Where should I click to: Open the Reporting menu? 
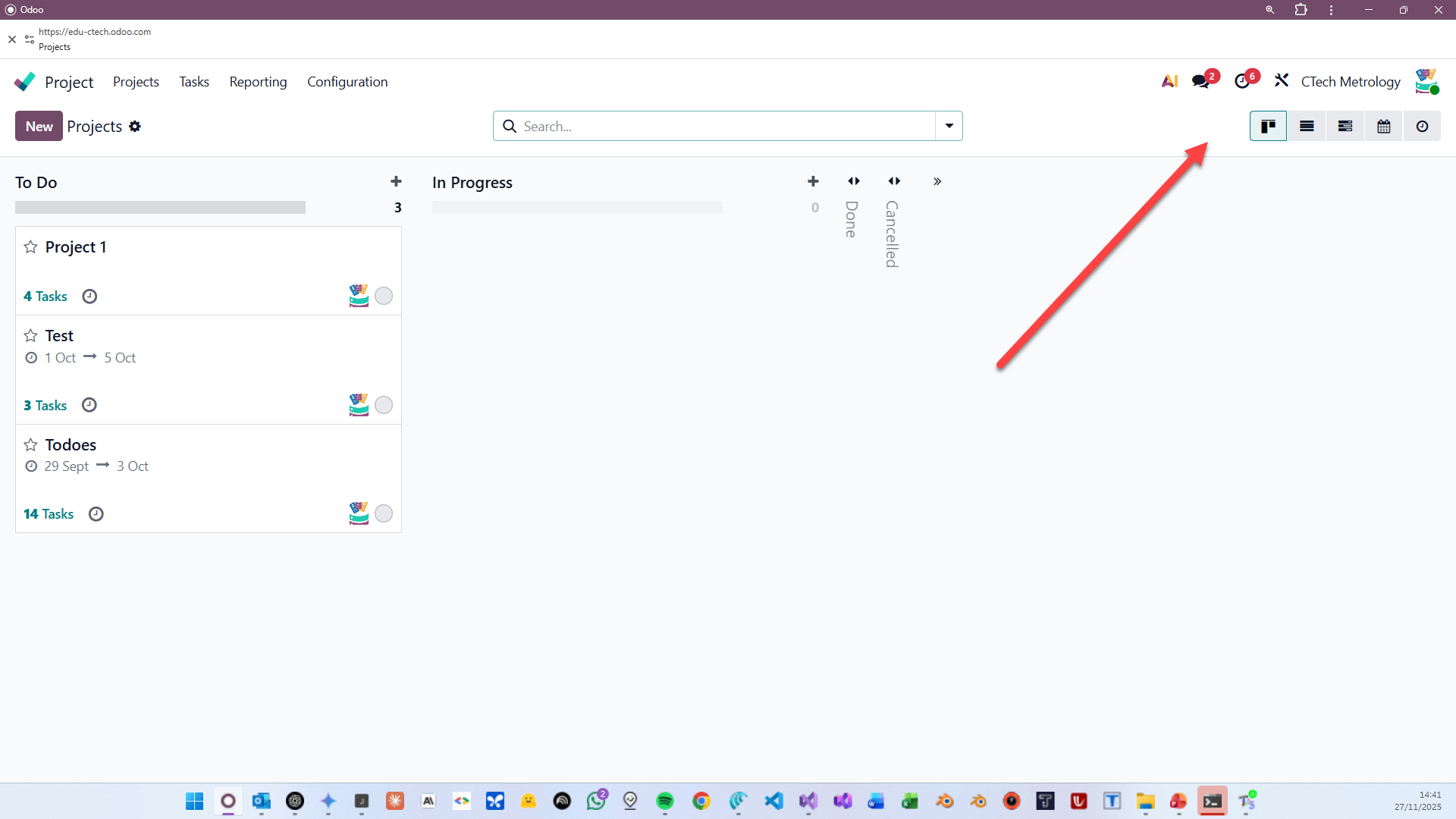pos(258,82)
